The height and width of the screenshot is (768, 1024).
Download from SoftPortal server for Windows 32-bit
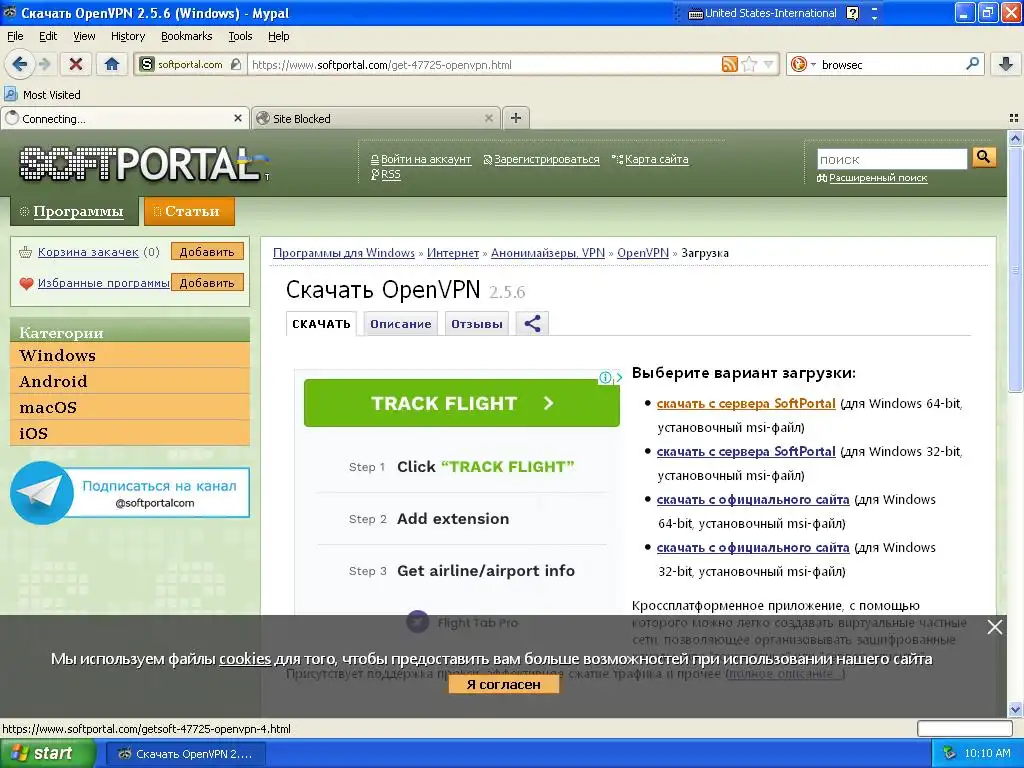[x=746, y=451]
